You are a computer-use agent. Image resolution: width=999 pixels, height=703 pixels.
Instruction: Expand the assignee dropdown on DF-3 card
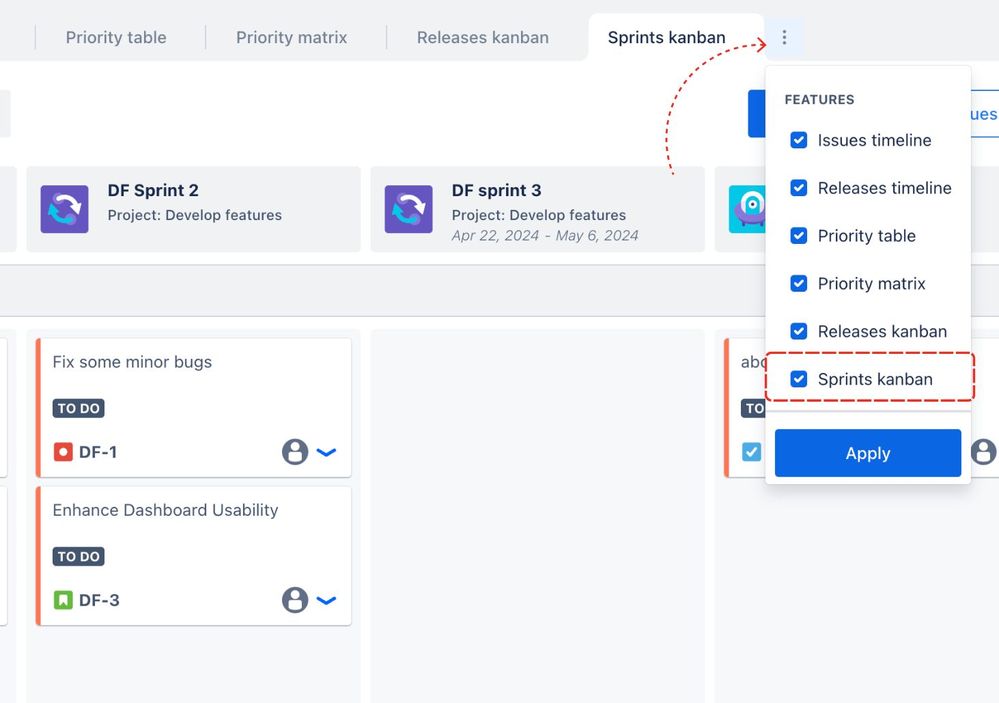(x=326, y=601)
